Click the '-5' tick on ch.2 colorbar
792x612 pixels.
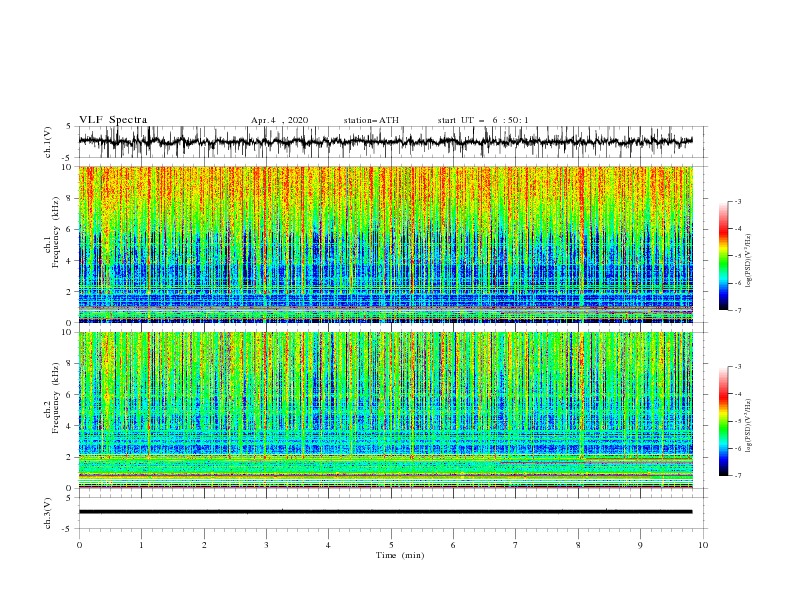pyautogui.click(x=737, y=421)
